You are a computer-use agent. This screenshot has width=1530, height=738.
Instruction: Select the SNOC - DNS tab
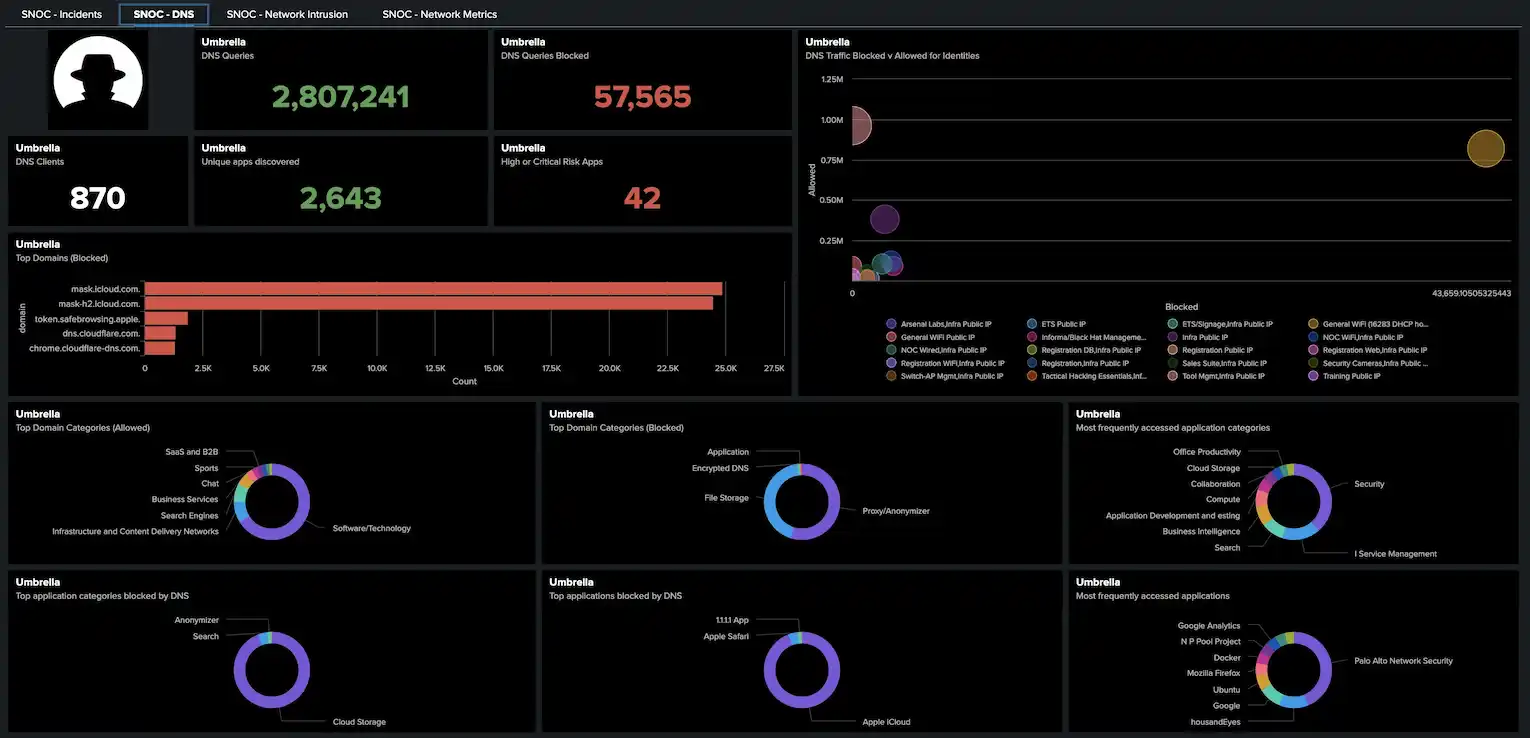pyautogui.click(x=164, y=14)
